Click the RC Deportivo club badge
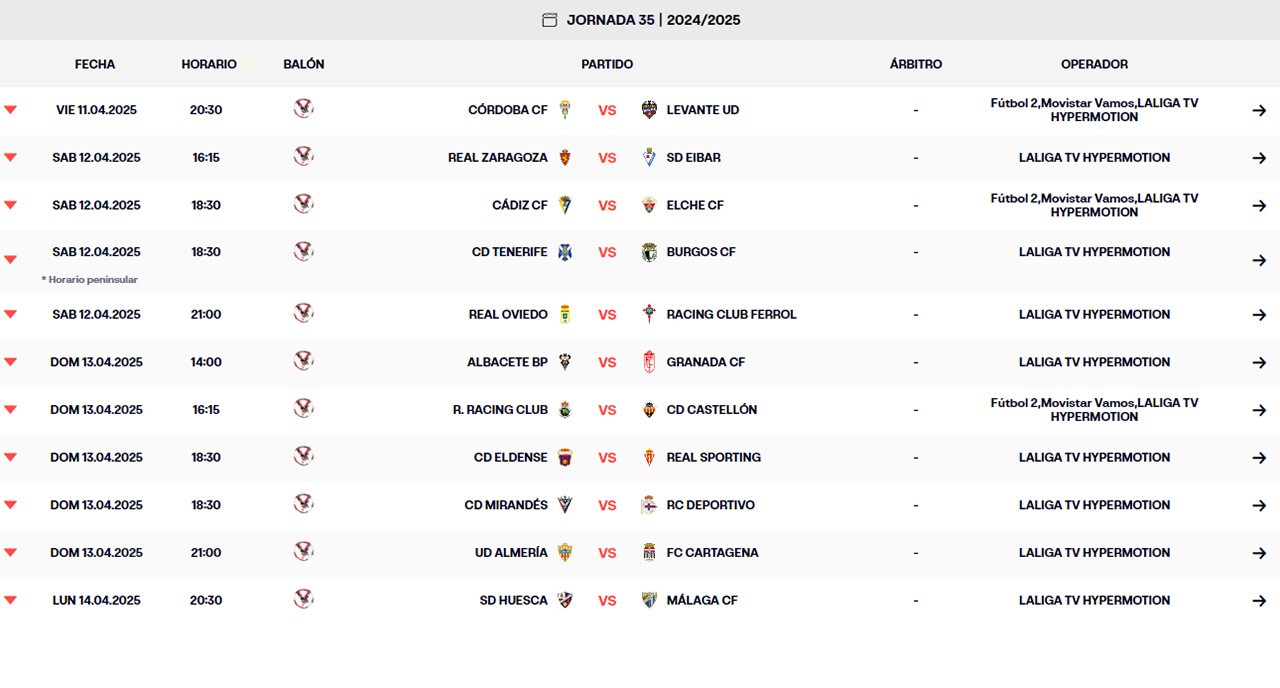 point(649,505)
